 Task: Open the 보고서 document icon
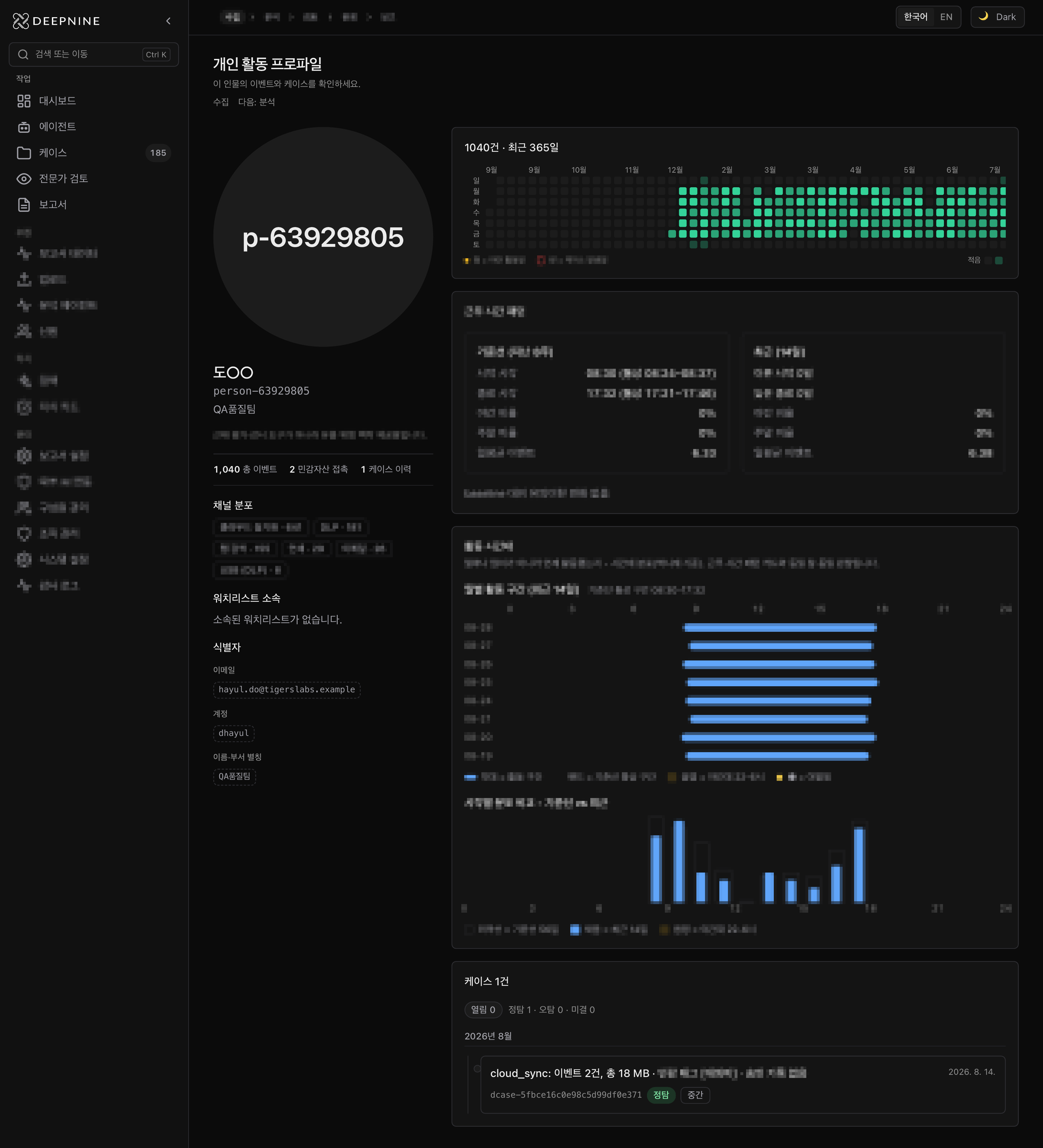tap(24, 204)
